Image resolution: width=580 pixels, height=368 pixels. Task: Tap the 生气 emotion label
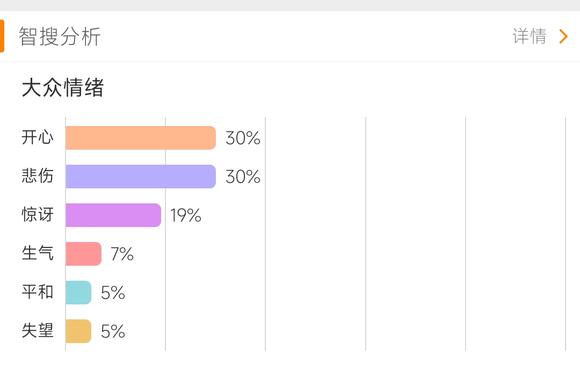(x=37, y=253)
